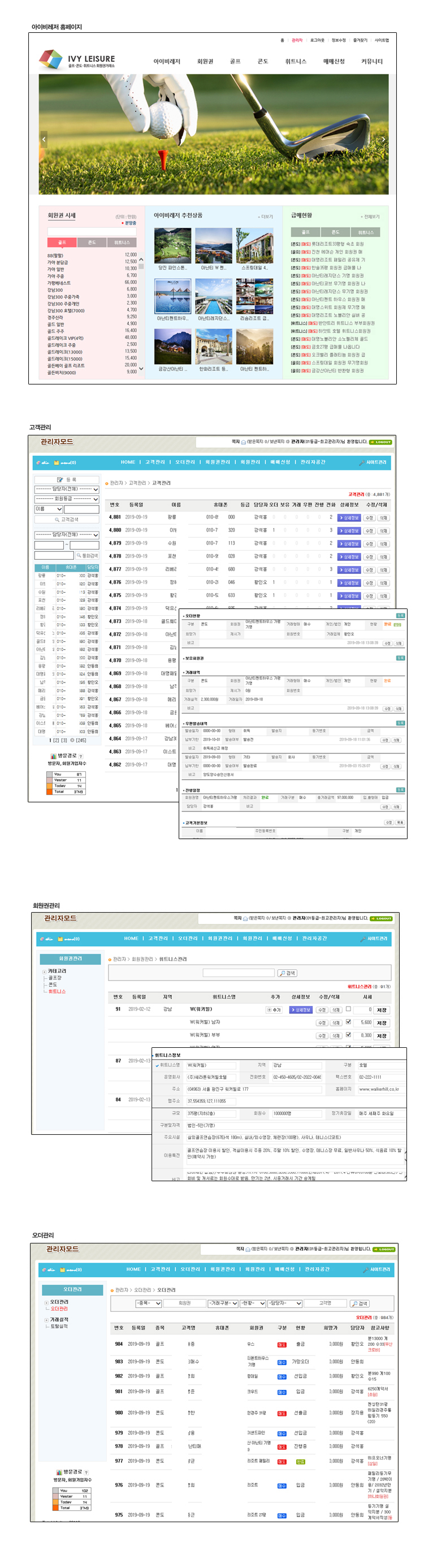Image resolution: width=424 pixels, height=1568 pixels.
Task: Click HOME in 고객관리 admin navigation
Action: (128, 462)
